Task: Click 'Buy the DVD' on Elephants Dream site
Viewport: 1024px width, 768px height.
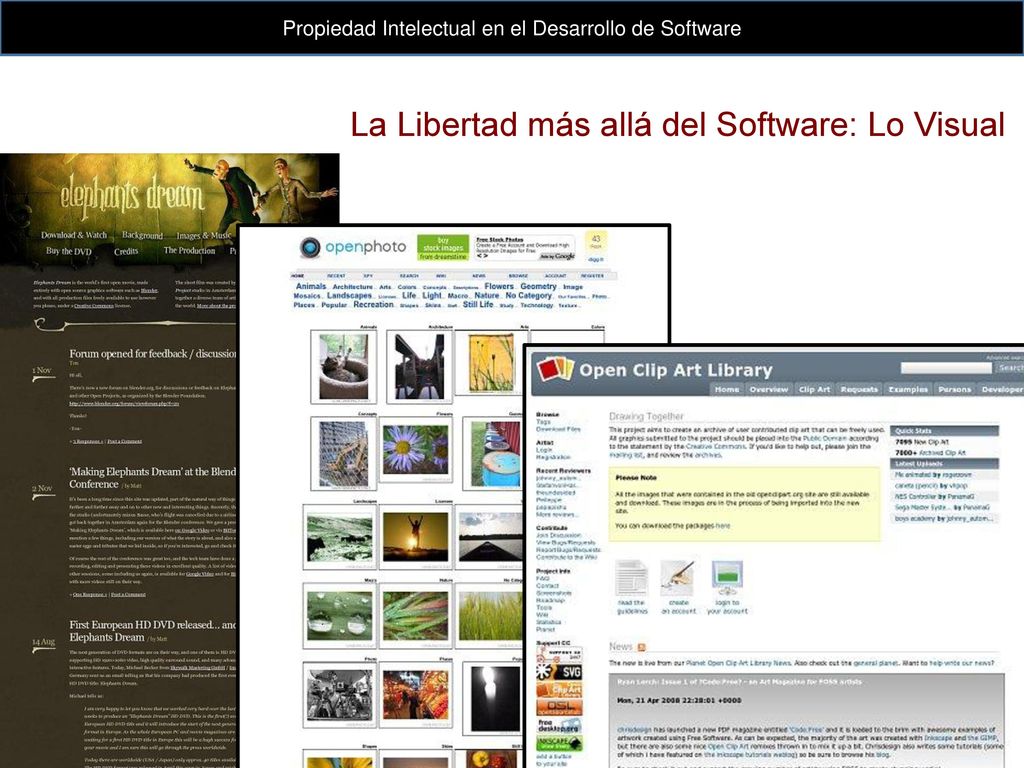Action: pos(69,251)
